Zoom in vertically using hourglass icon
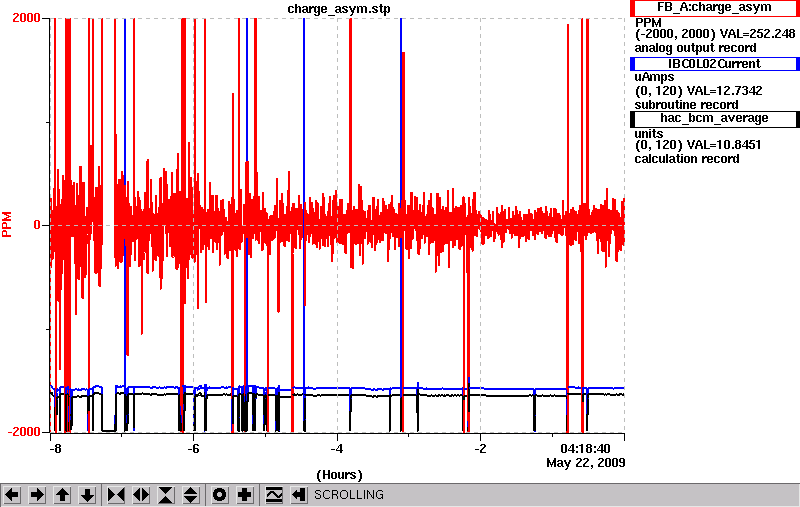This screenshot has height=507, width=800. [166, 495]
